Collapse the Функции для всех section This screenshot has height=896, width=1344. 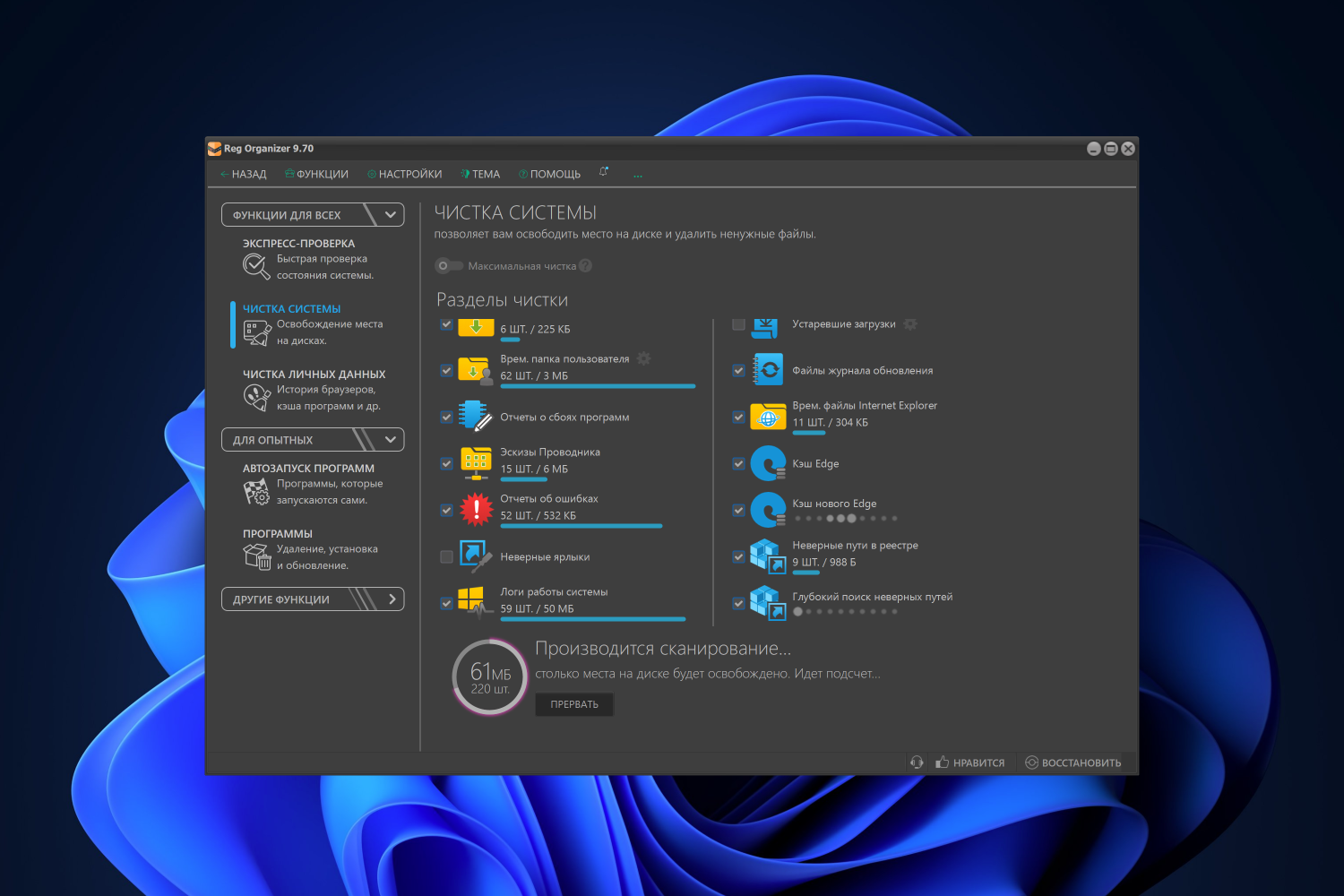(313, 215)
